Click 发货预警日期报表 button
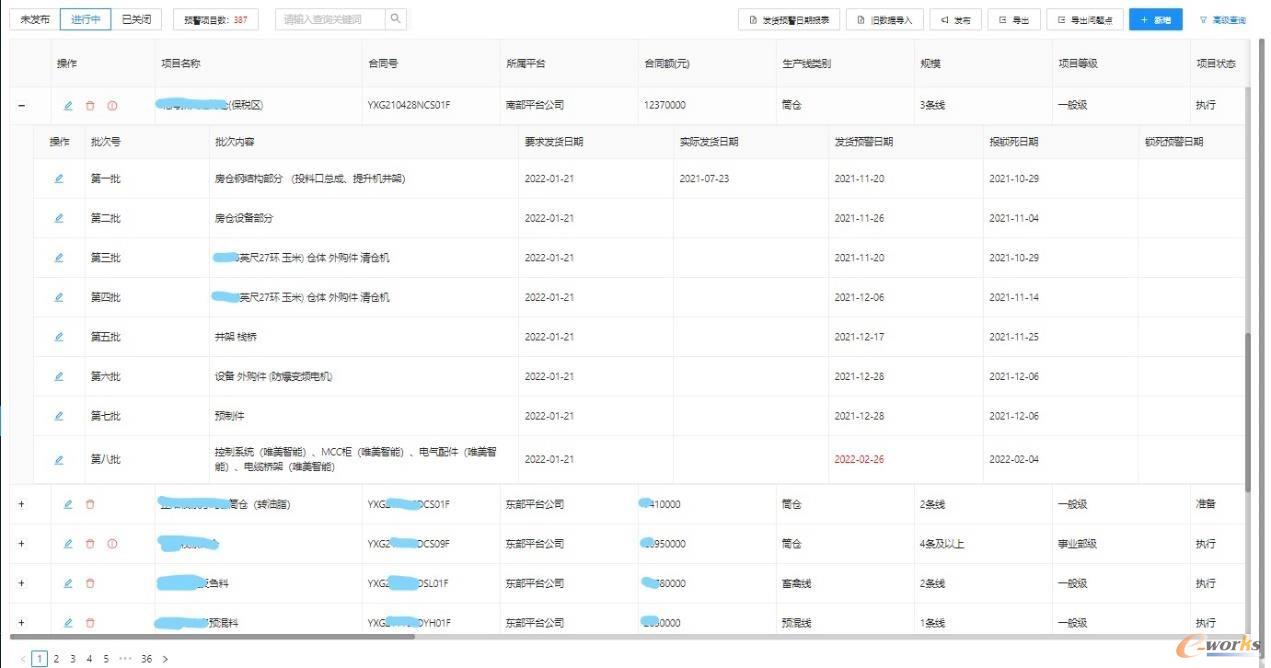This screenshot has height=668, width=1271. 789,20
